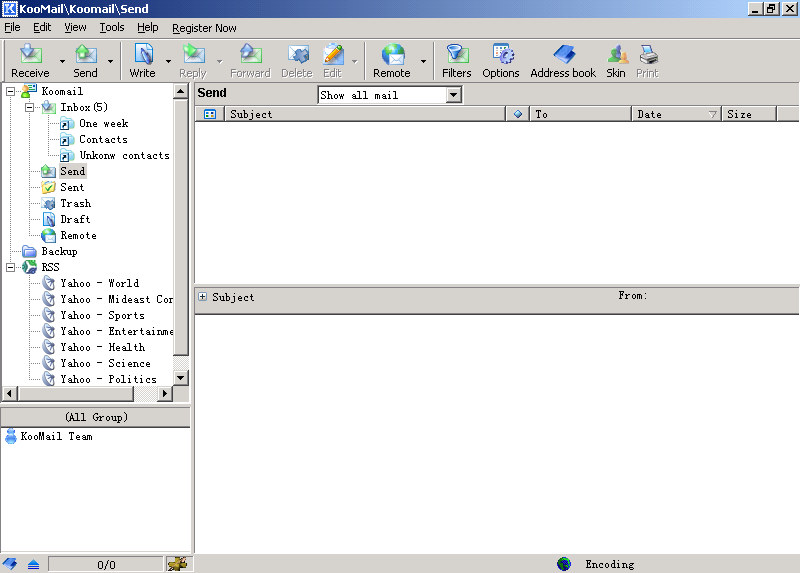Click the Encoding globe icon in status bar

564,564
